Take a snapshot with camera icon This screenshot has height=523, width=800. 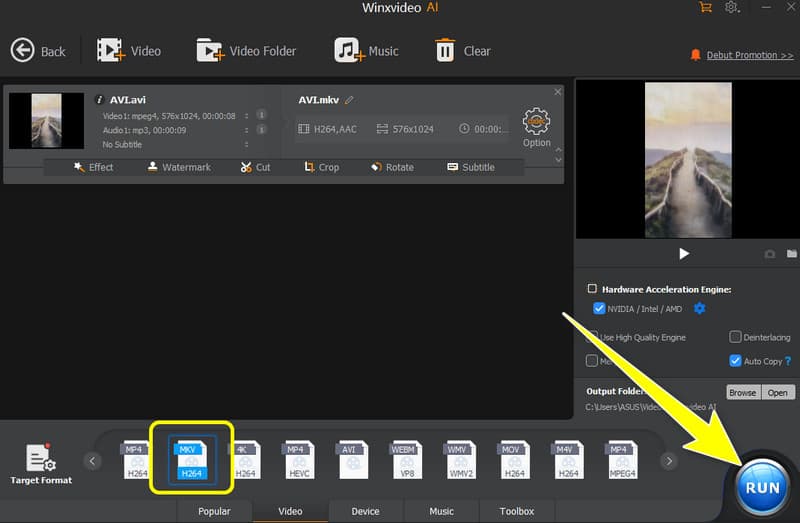[x=770, y=254]
